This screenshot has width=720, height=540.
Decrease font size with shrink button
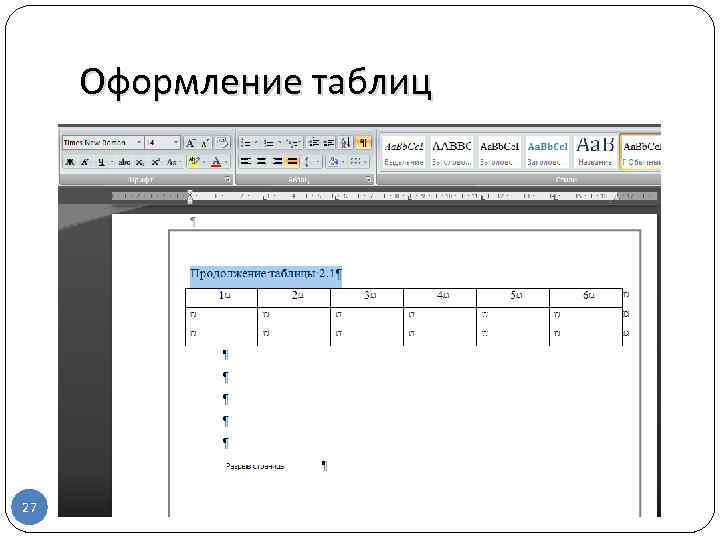pyautogui.click(x=205, y=143)
